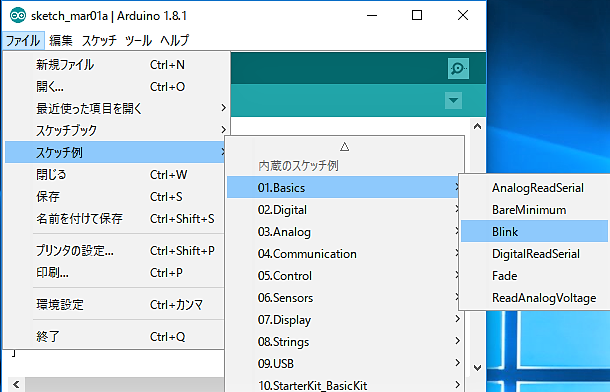Click editor vertical scrollbar down arrow
The image size is (610, 392).
pyautogui.click(x=478, y=368)
